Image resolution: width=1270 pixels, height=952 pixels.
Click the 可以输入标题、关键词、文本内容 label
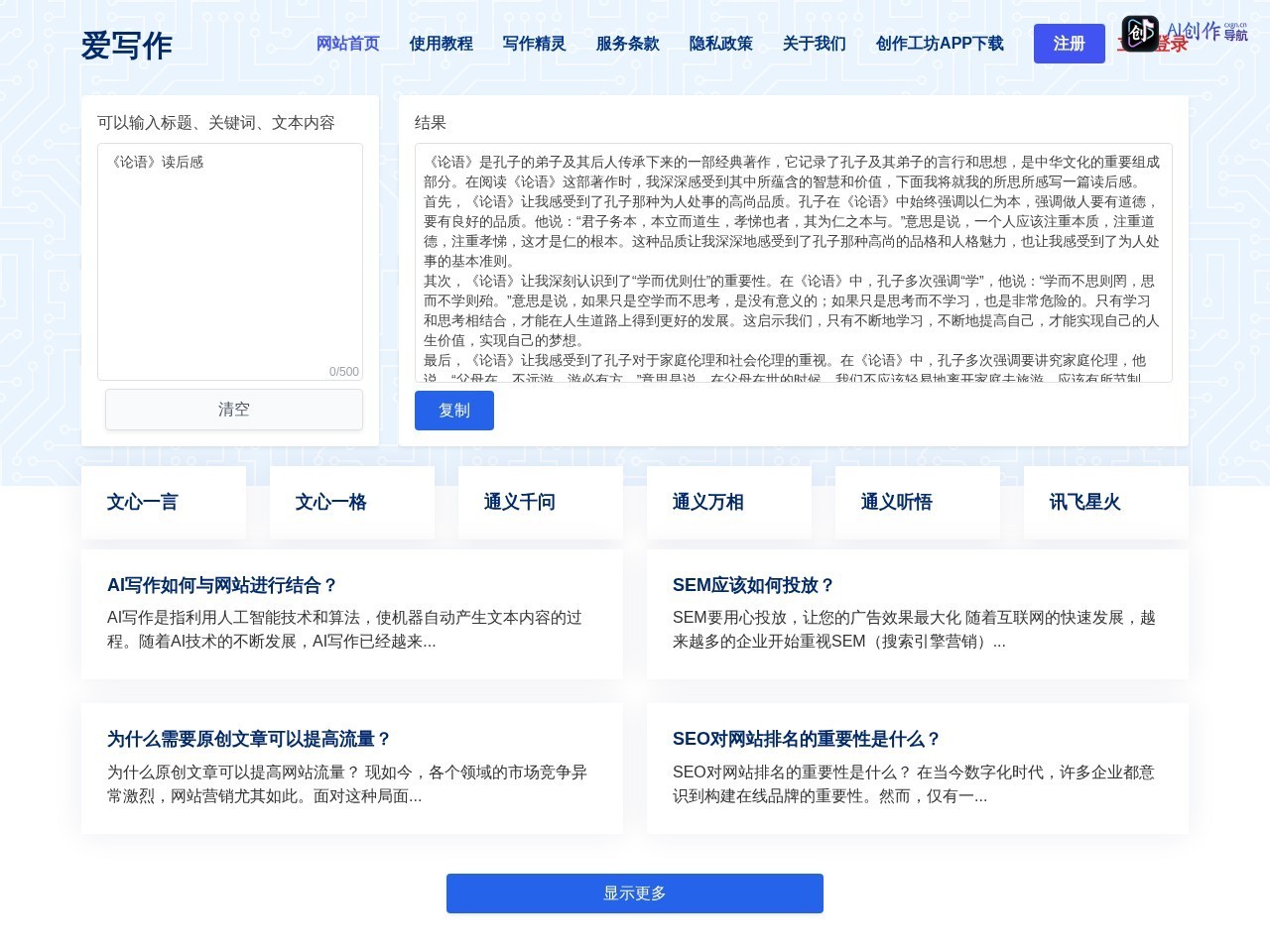[x=216, y=123]
